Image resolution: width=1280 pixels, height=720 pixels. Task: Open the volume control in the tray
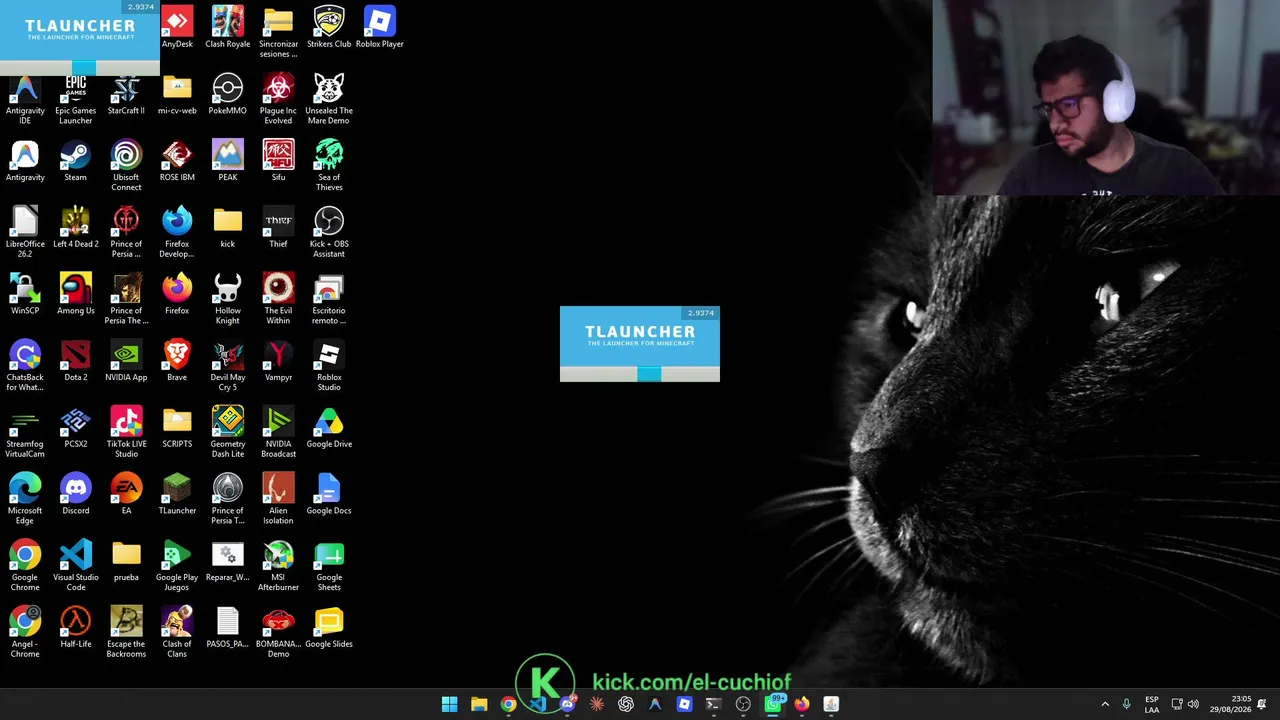point(1193,704)
